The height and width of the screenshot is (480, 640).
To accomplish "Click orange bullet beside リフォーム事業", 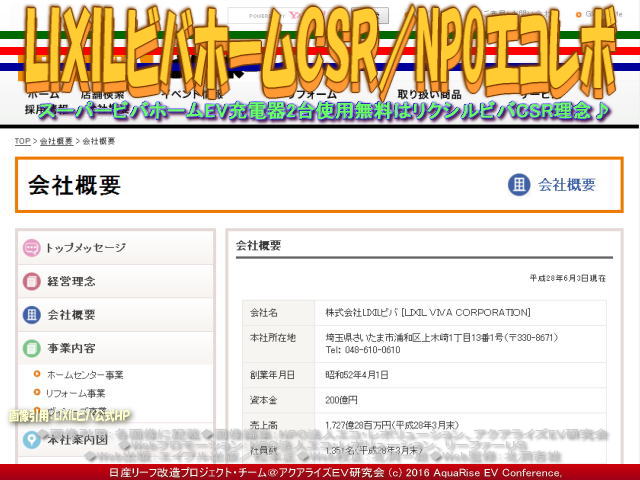I will coord(37,392).
